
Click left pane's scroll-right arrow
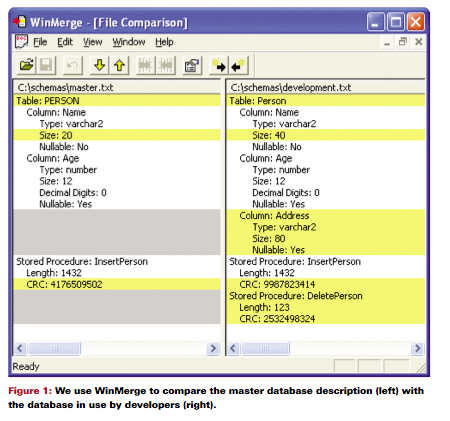tap(213, 348)
